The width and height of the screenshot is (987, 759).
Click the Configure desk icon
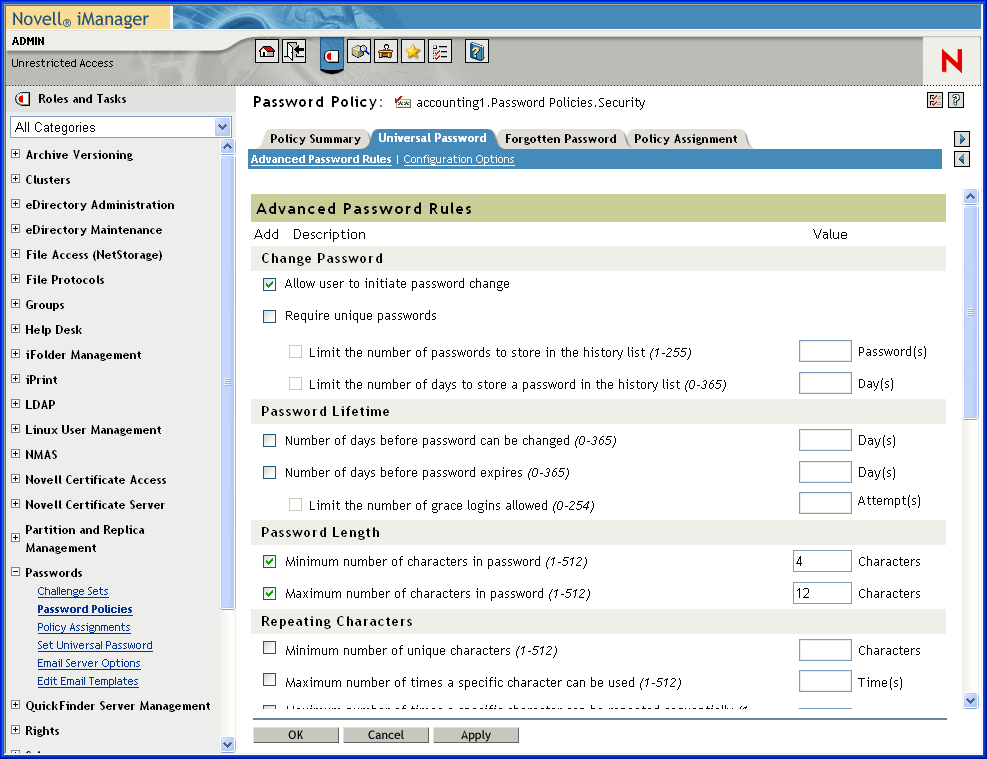click(x=385, y=52)
